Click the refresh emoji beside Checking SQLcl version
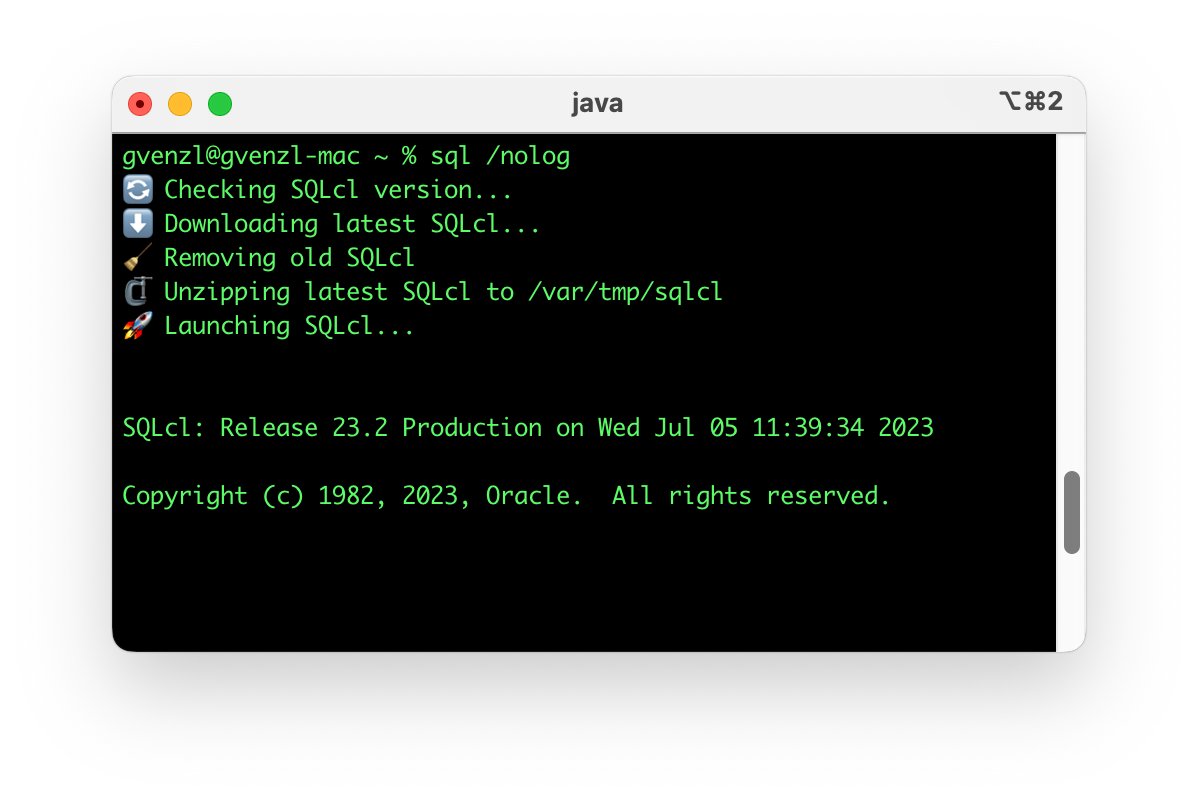Image resolution: width=1198 pixels, height=800 pixels. [x=138, y=189]
